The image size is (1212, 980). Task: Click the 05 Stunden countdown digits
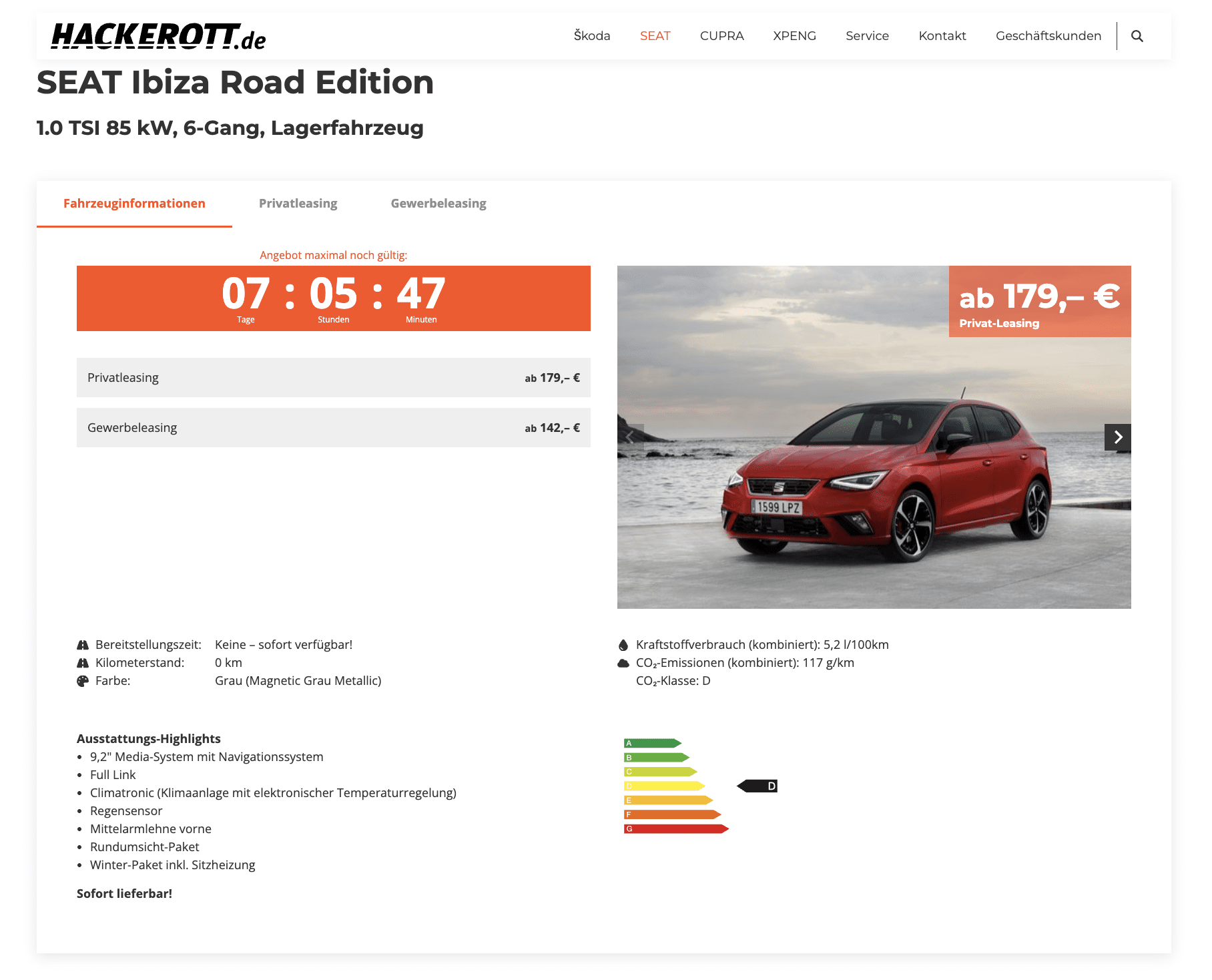point(334,294)
